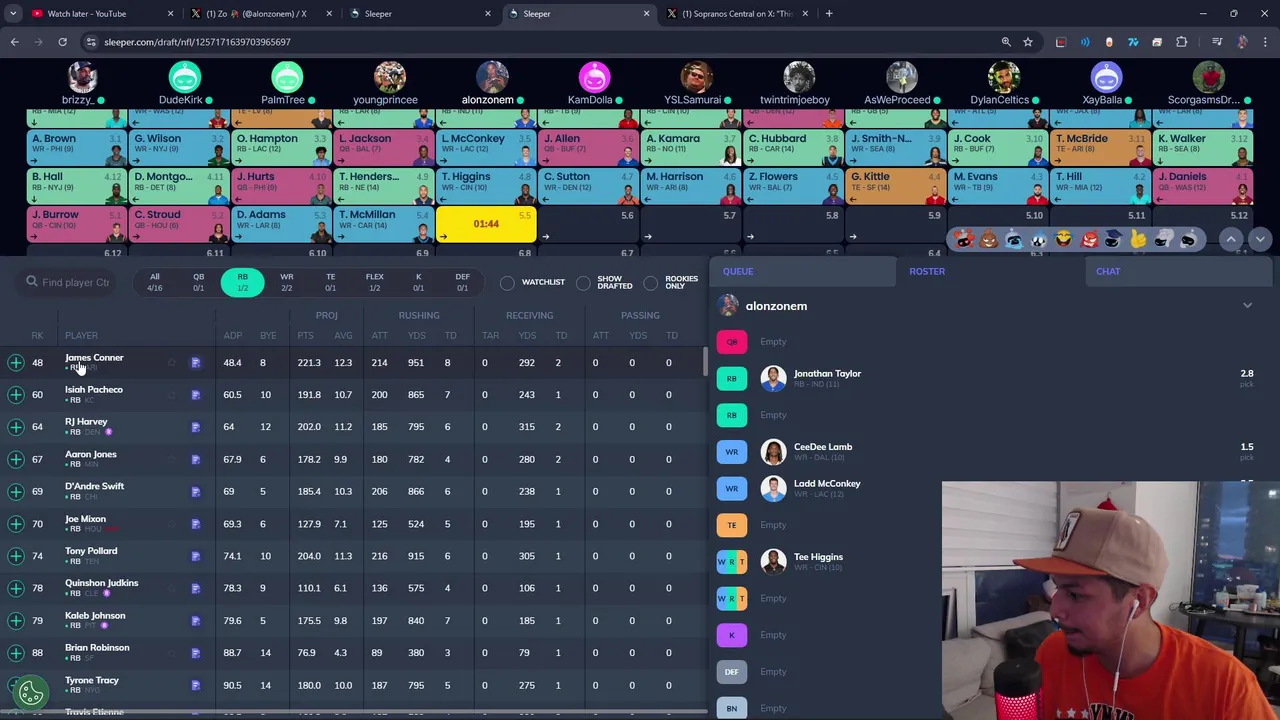Toggle Show Drafted filter

point(584,283)
